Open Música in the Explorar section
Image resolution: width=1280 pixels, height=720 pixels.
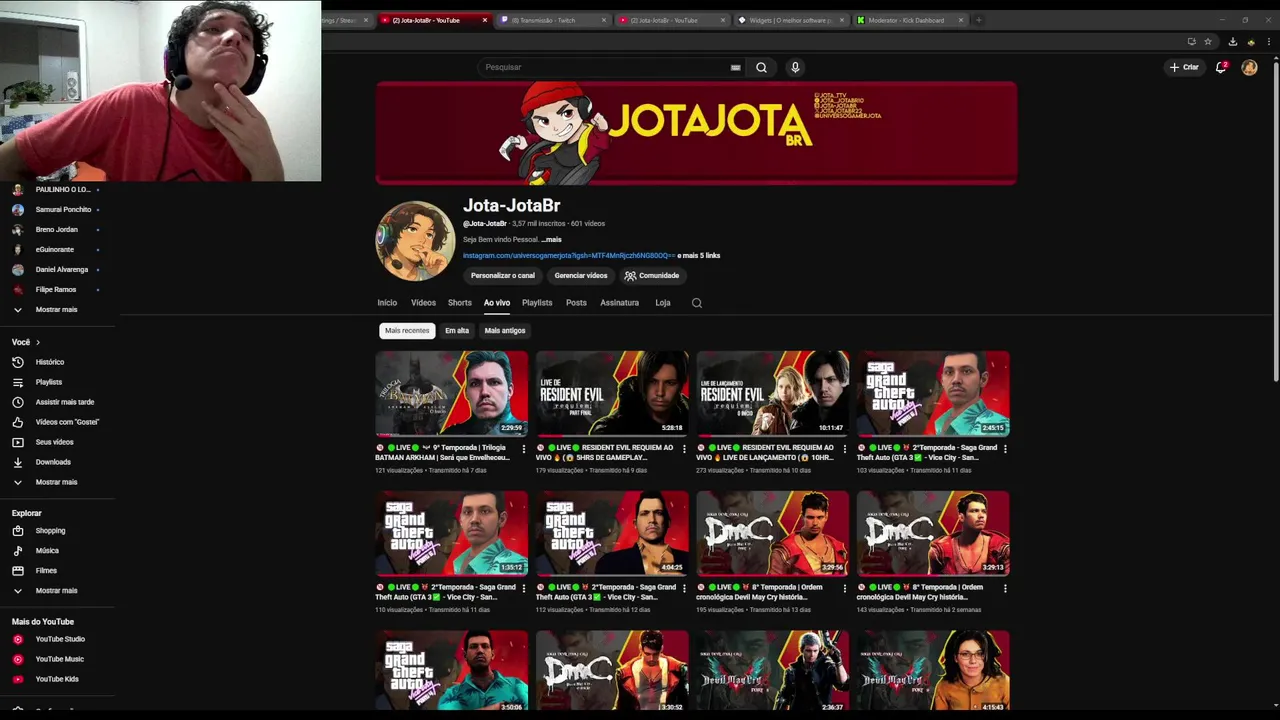click(47, 551)
